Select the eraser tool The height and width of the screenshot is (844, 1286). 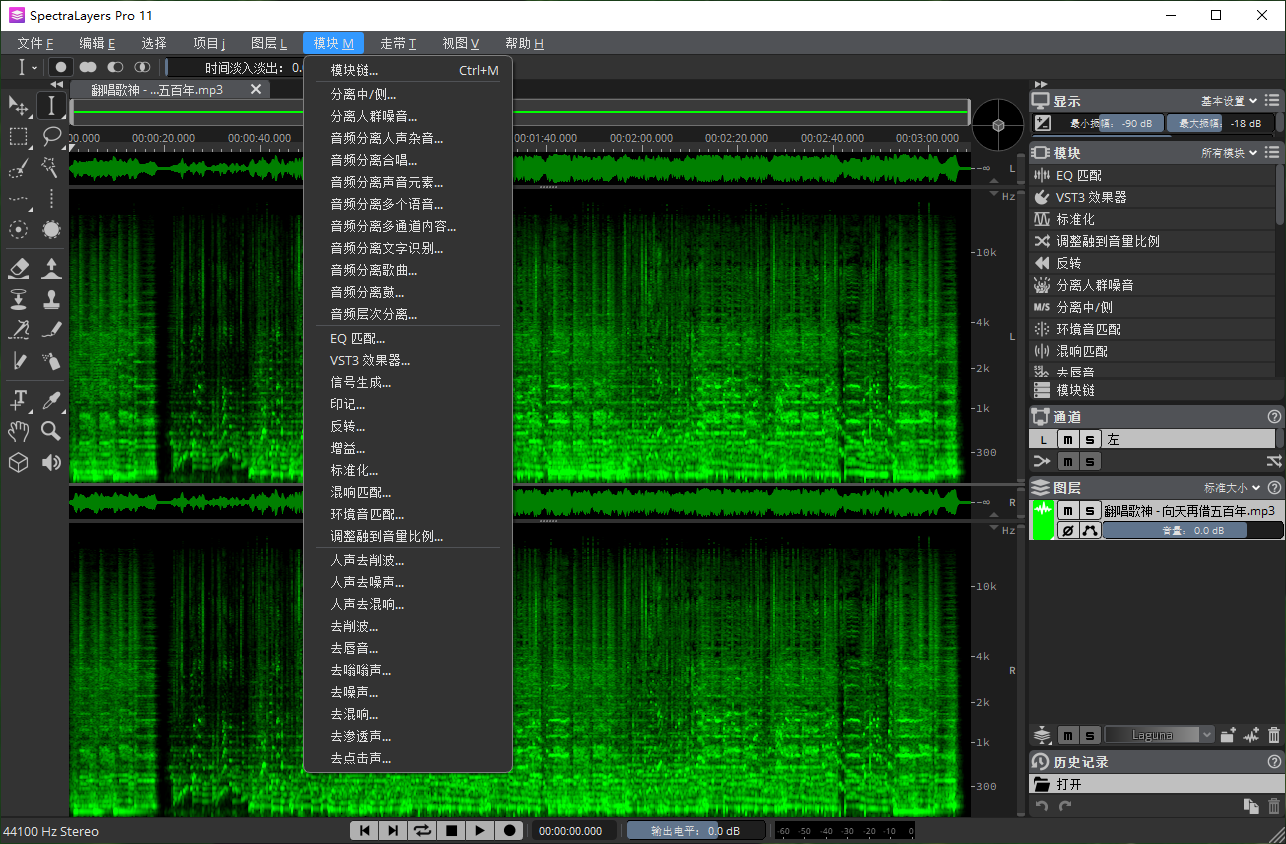coord(18,268)
